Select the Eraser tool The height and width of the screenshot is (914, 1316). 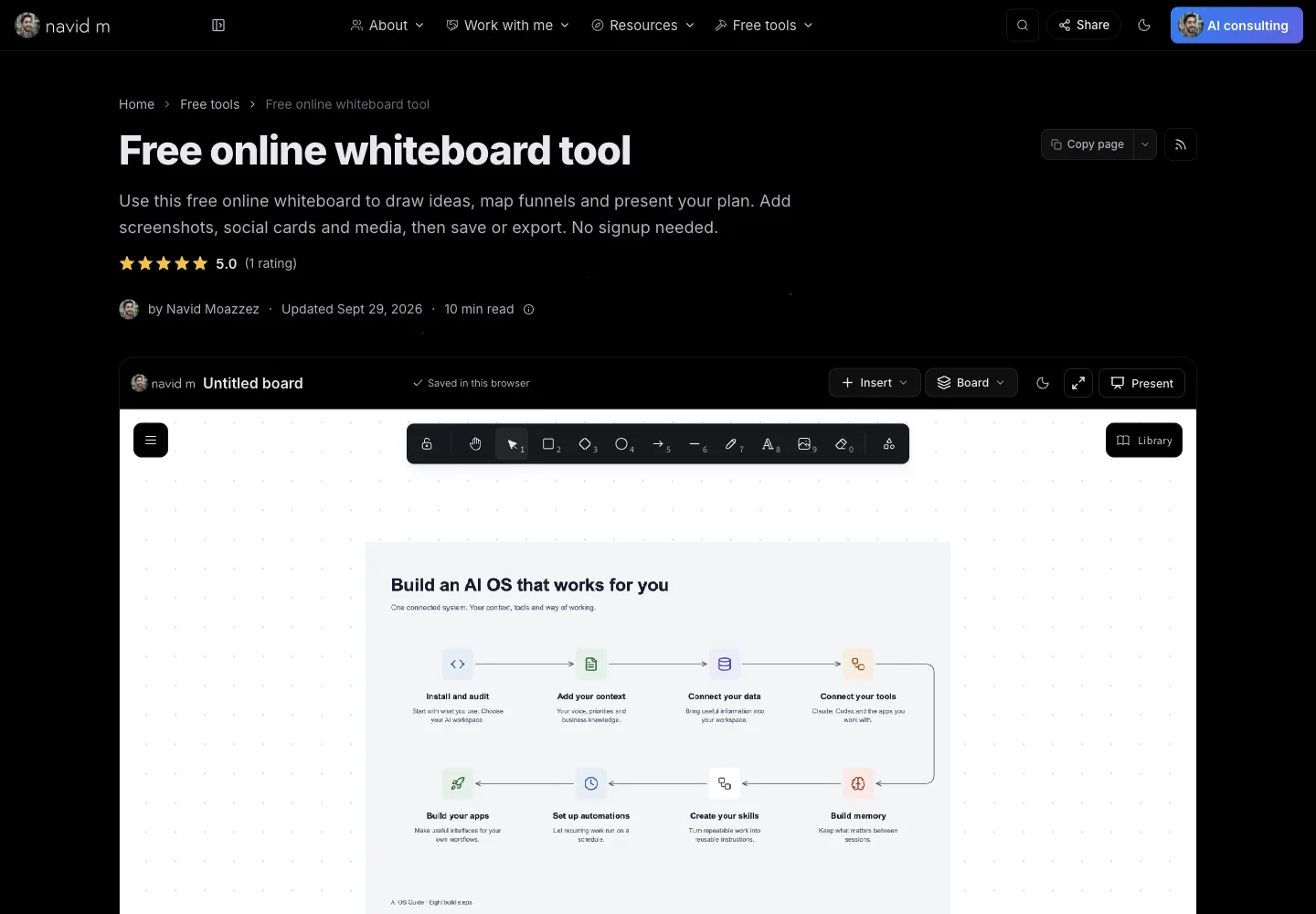[x=841, y=444]
